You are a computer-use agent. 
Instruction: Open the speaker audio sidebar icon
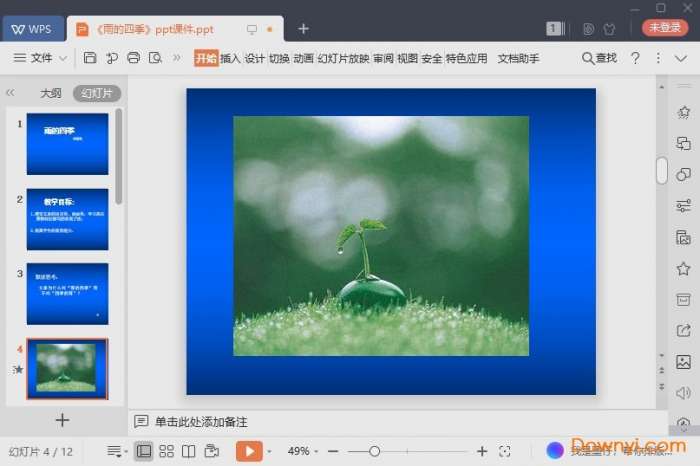pos(683,393)
